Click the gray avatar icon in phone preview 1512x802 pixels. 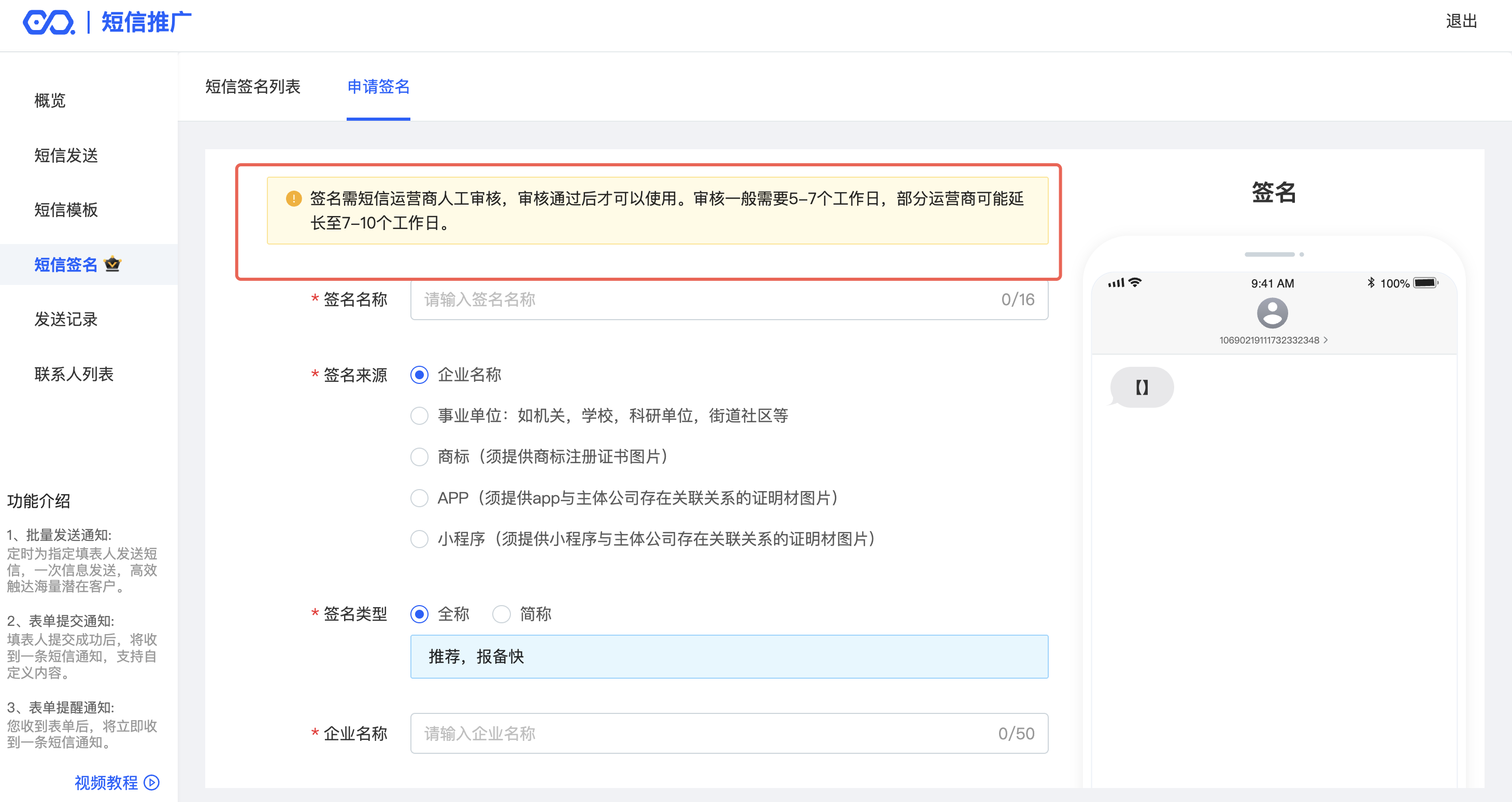point(1272,313)
